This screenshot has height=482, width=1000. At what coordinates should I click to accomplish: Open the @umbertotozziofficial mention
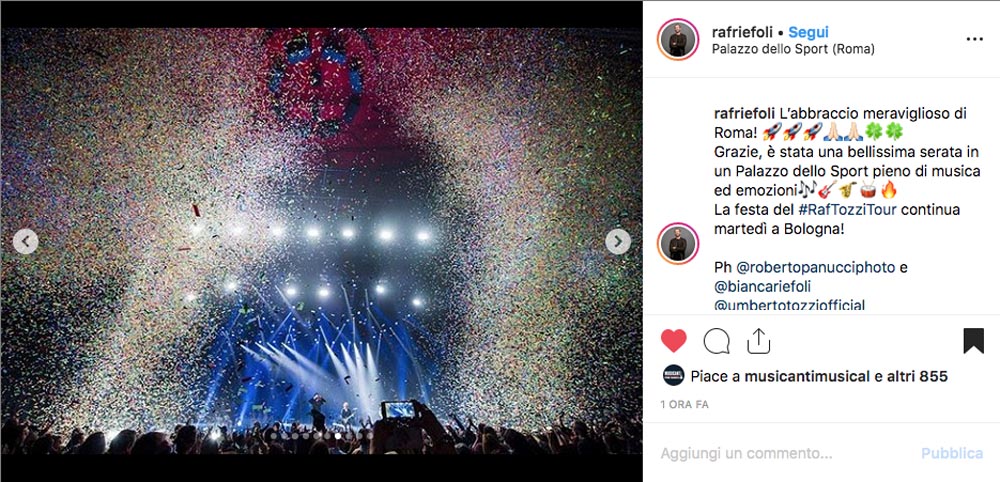pos(790,305)
